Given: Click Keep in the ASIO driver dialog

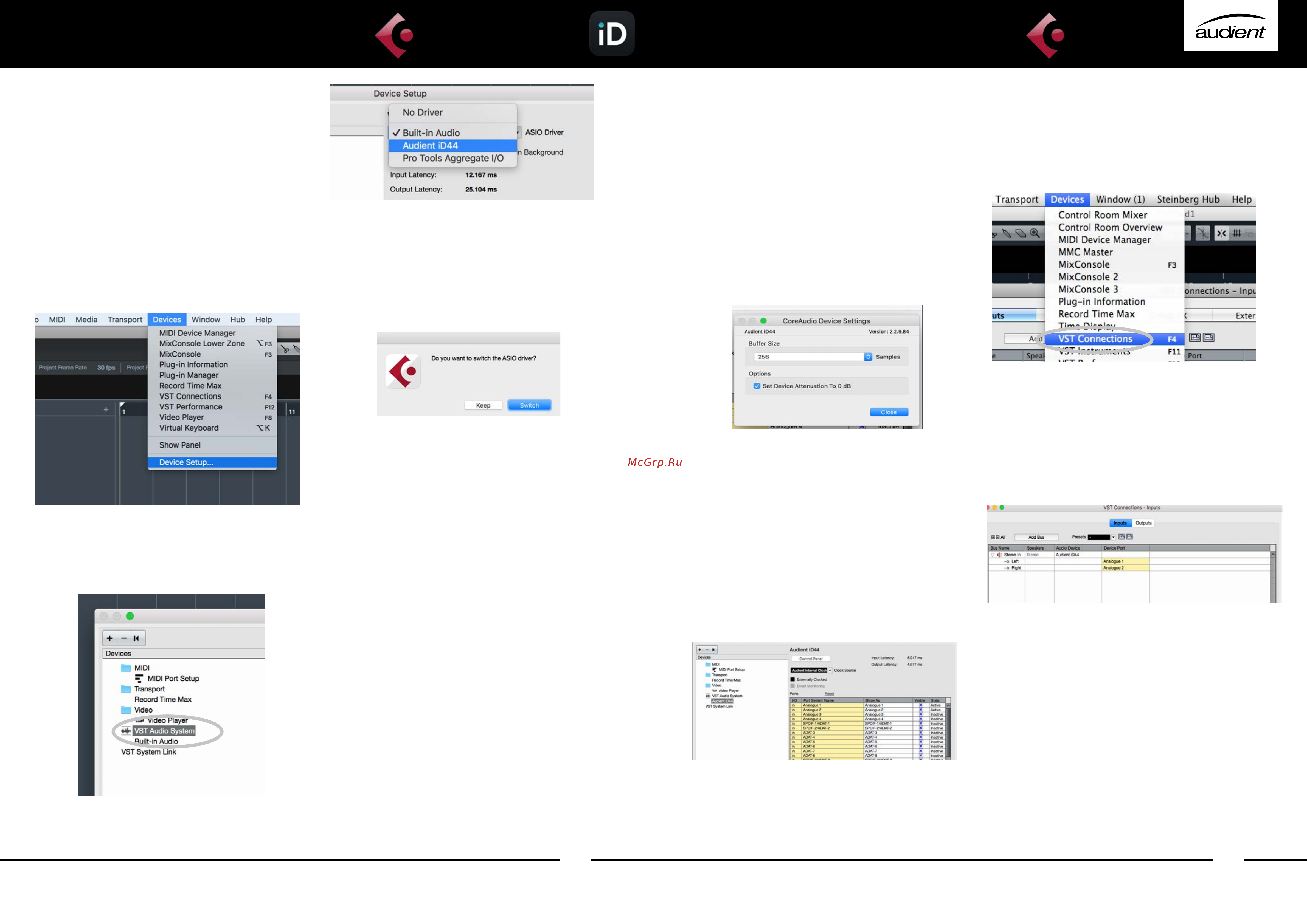Looking at the screenshot, I should point(483,405).
